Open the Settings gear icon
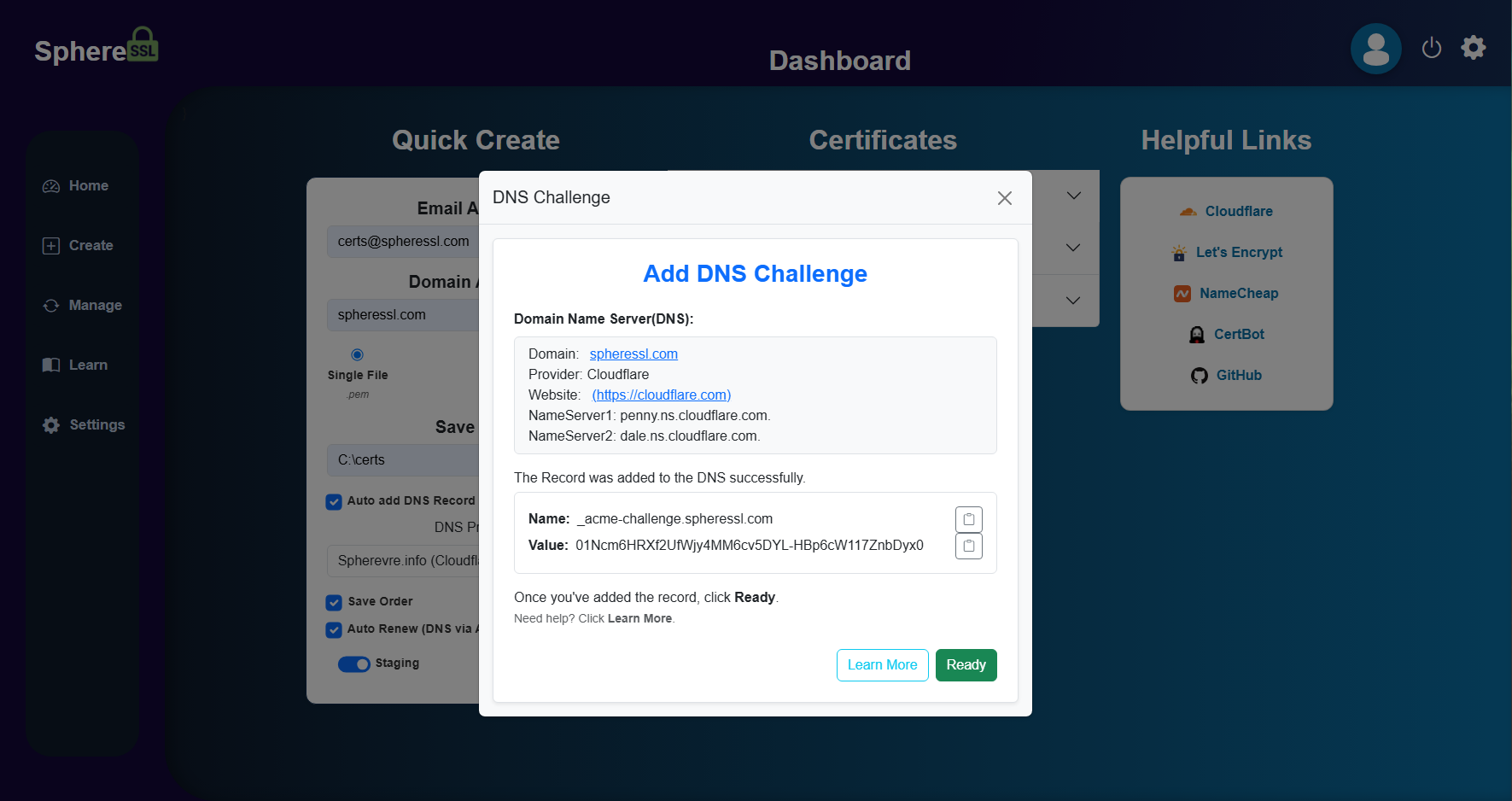Image resolution: width=1512 pixels, height=801 pixels. (x=1474, y=47)
